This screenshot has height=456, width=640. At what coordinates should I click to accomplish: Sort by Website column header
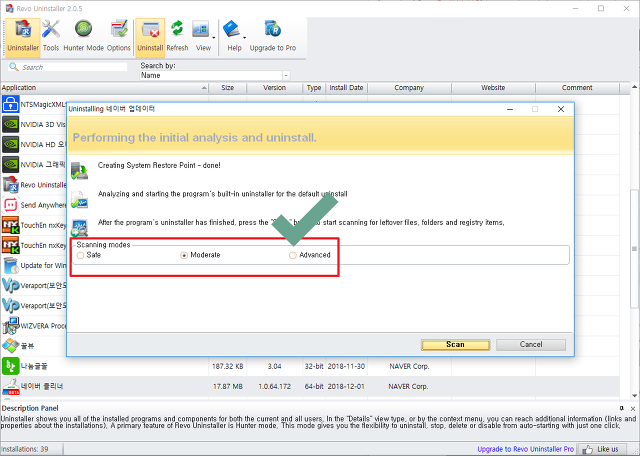point(493,88)
